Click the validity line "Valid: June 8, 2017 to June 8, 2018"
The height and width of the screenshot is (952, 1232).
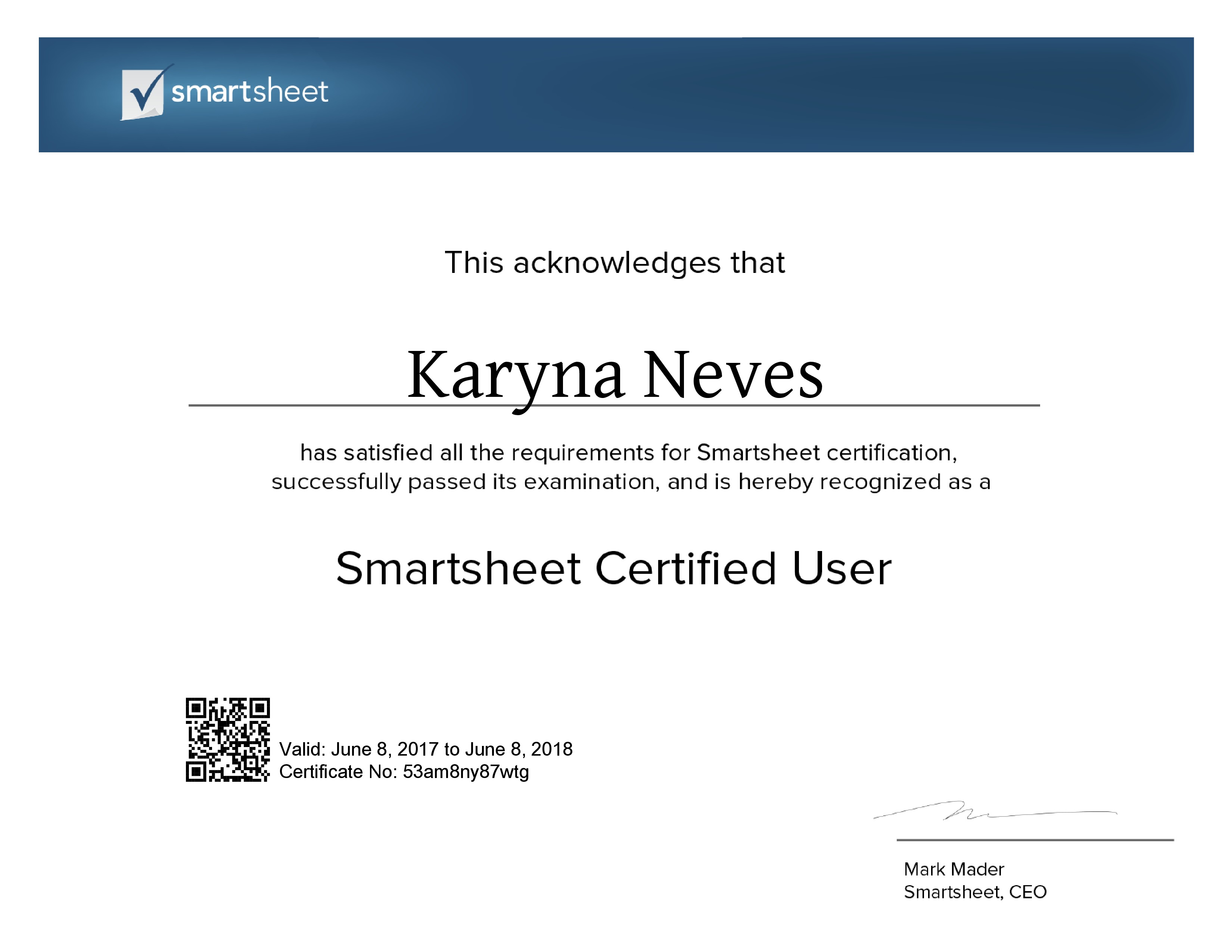pyautogui.click(x=426, y=749)
